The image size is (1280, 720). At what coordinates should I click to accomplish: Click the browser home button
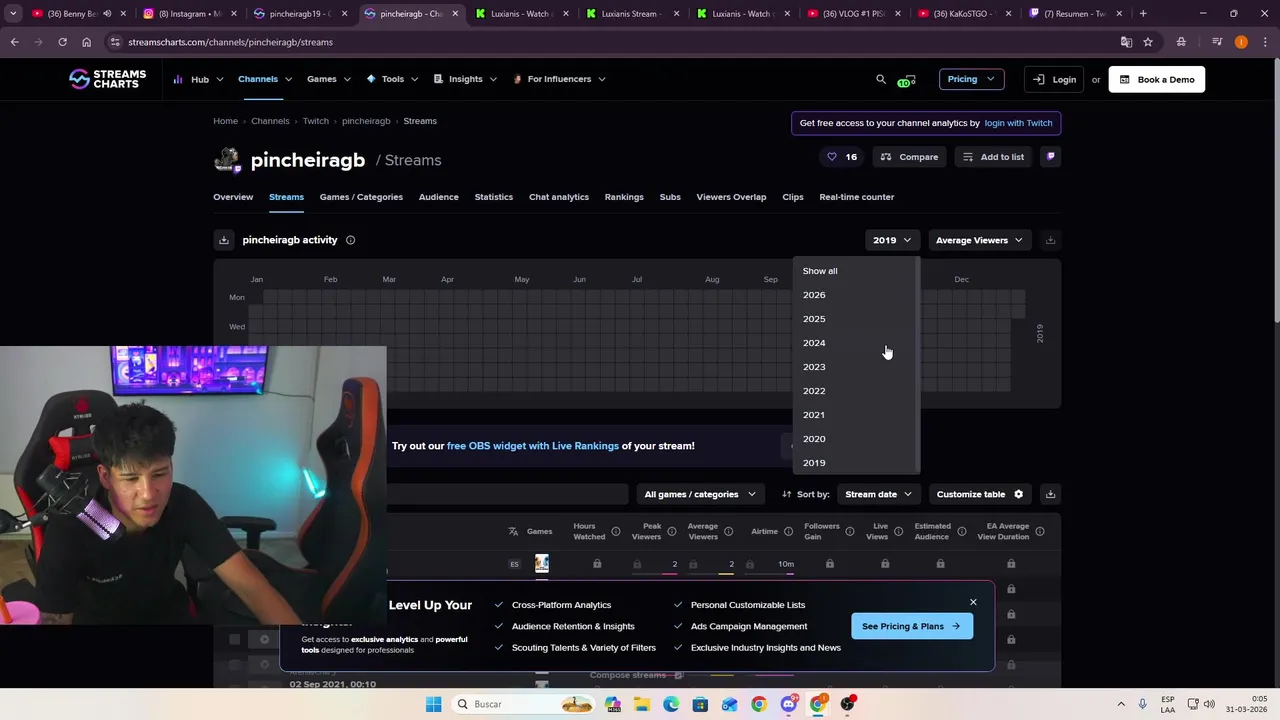click(86, 42)
